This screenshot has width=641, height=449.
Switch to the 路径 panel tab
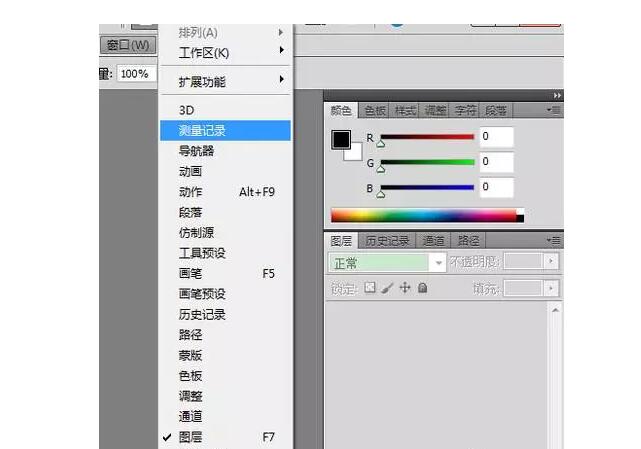468,241
